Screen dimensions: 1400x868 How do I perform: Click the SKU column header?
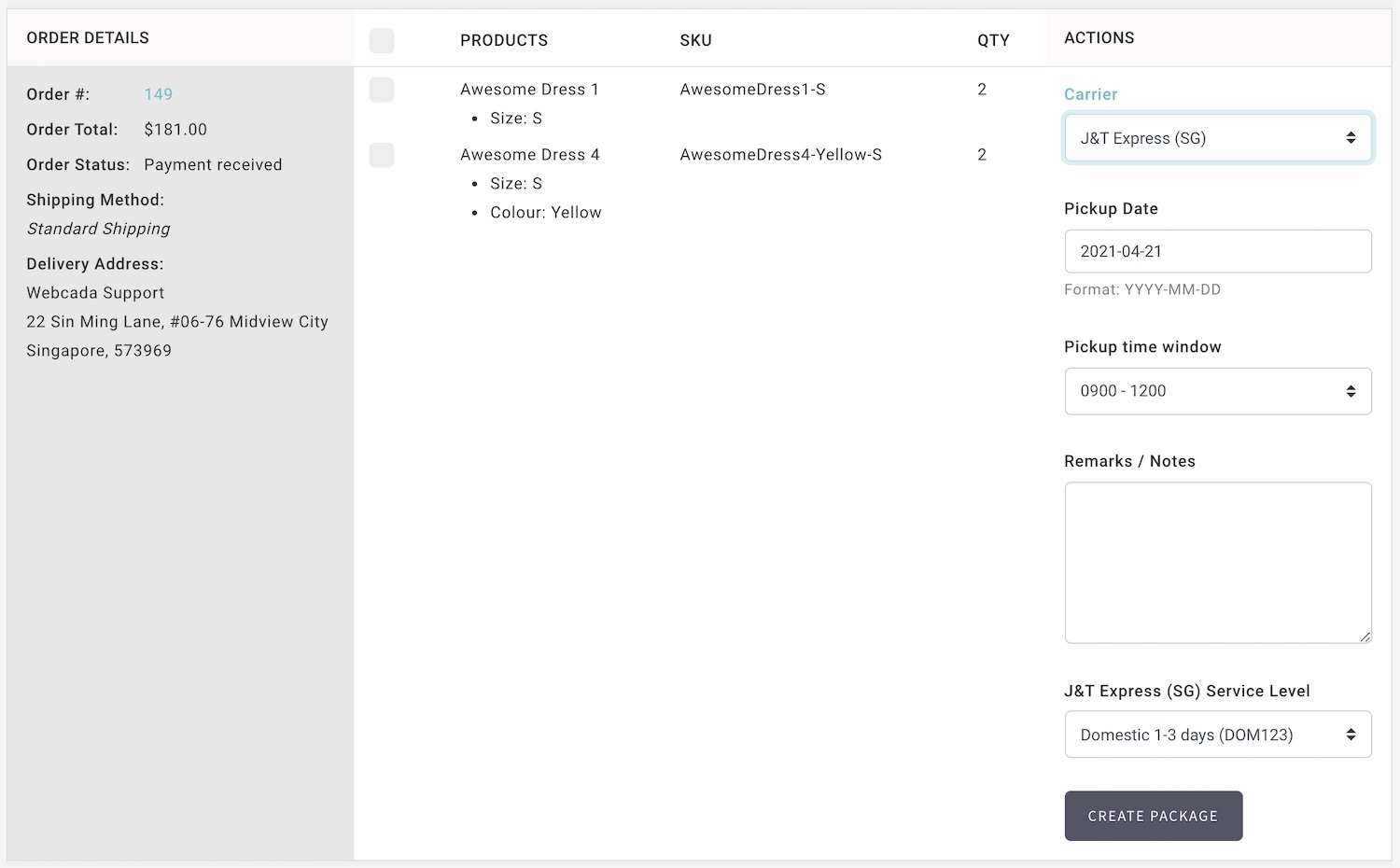696,40
